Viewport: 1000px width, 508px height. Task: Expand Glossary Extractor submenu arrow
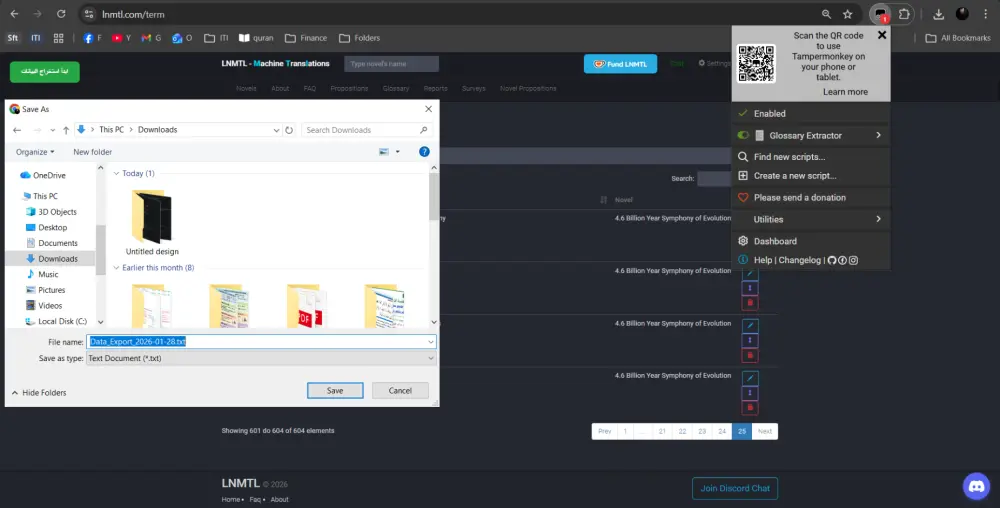tap(878, 135)
